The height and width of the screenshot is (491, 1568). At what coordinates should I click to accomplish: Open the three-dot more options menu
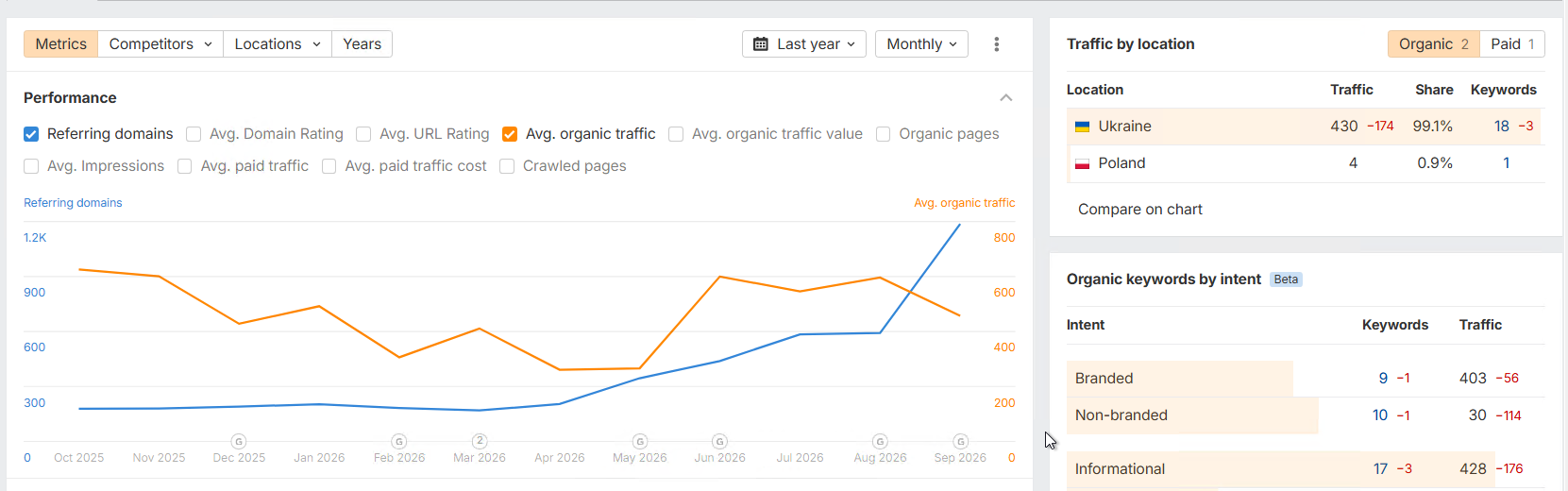[996, 44]
